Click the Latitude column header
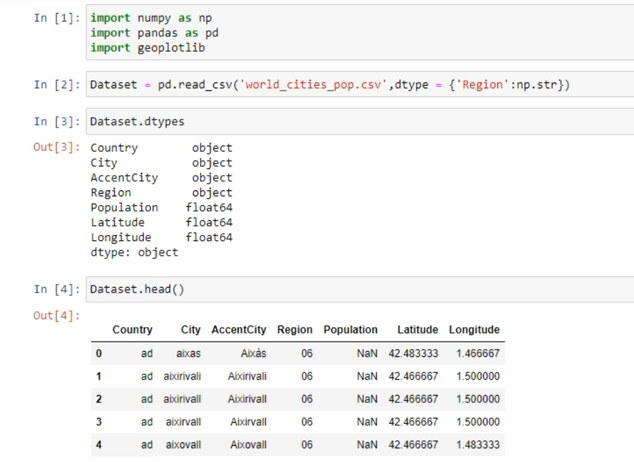Screen dimensions: 634x462 417,330
